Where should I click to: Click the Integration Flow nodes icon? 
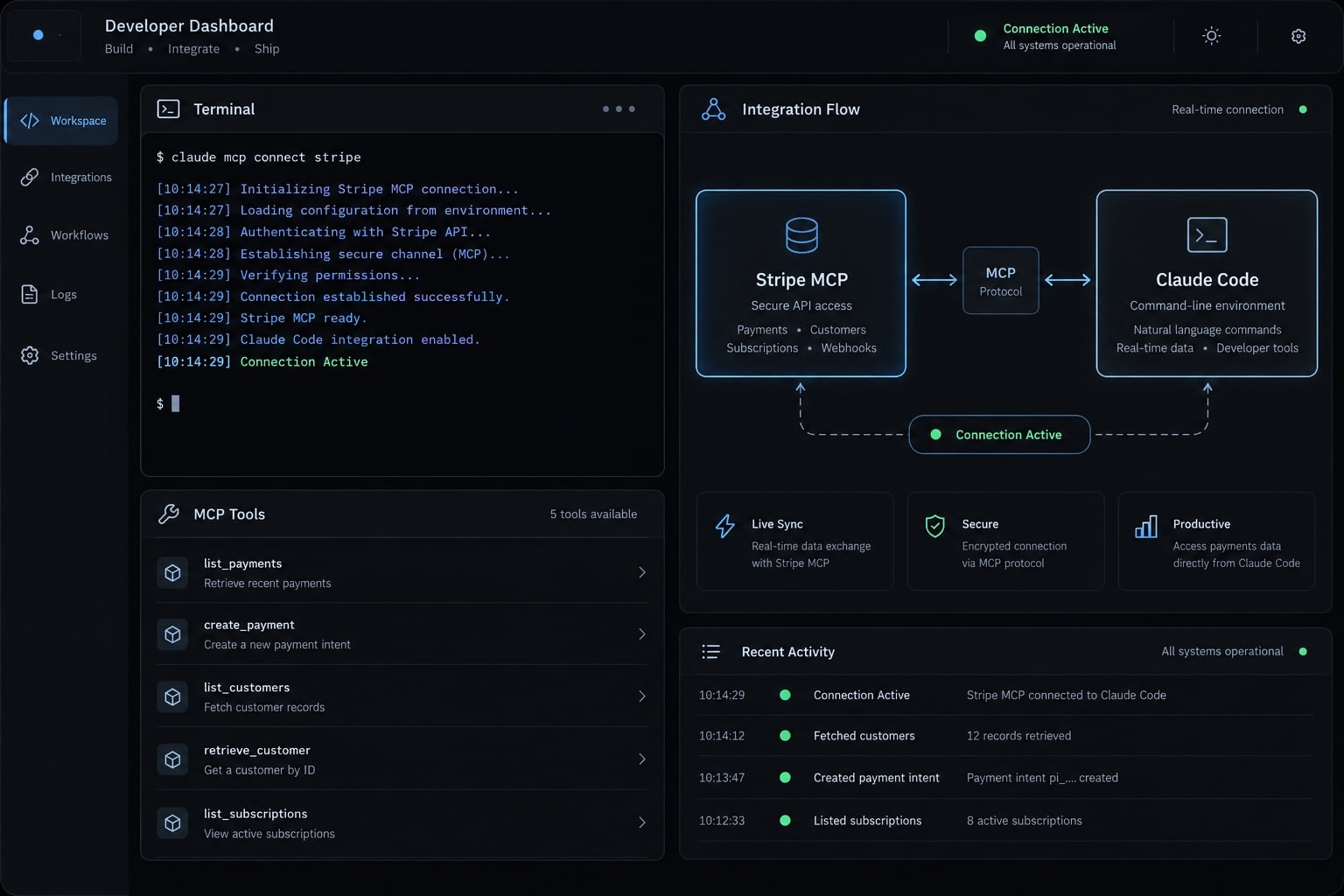point(713,109)
